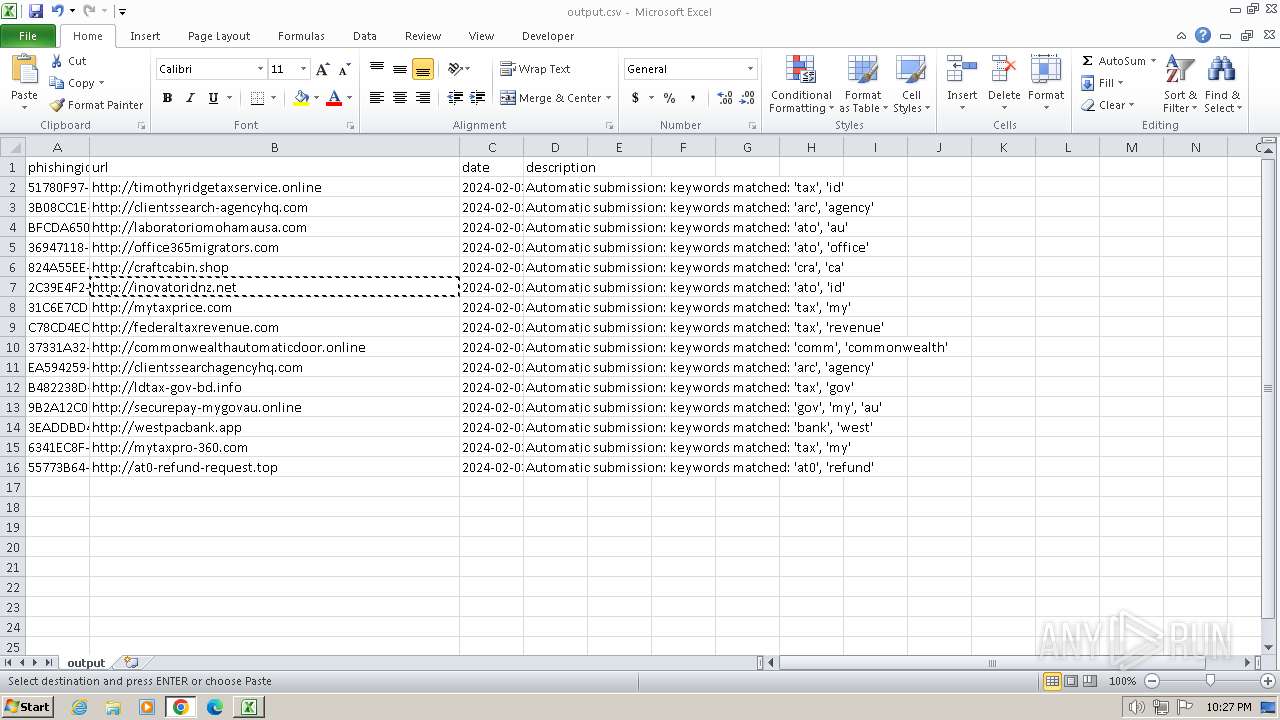Click the Increase Indent icon
This screenshot has height=720, width=1280.
[x=478, y=98]
